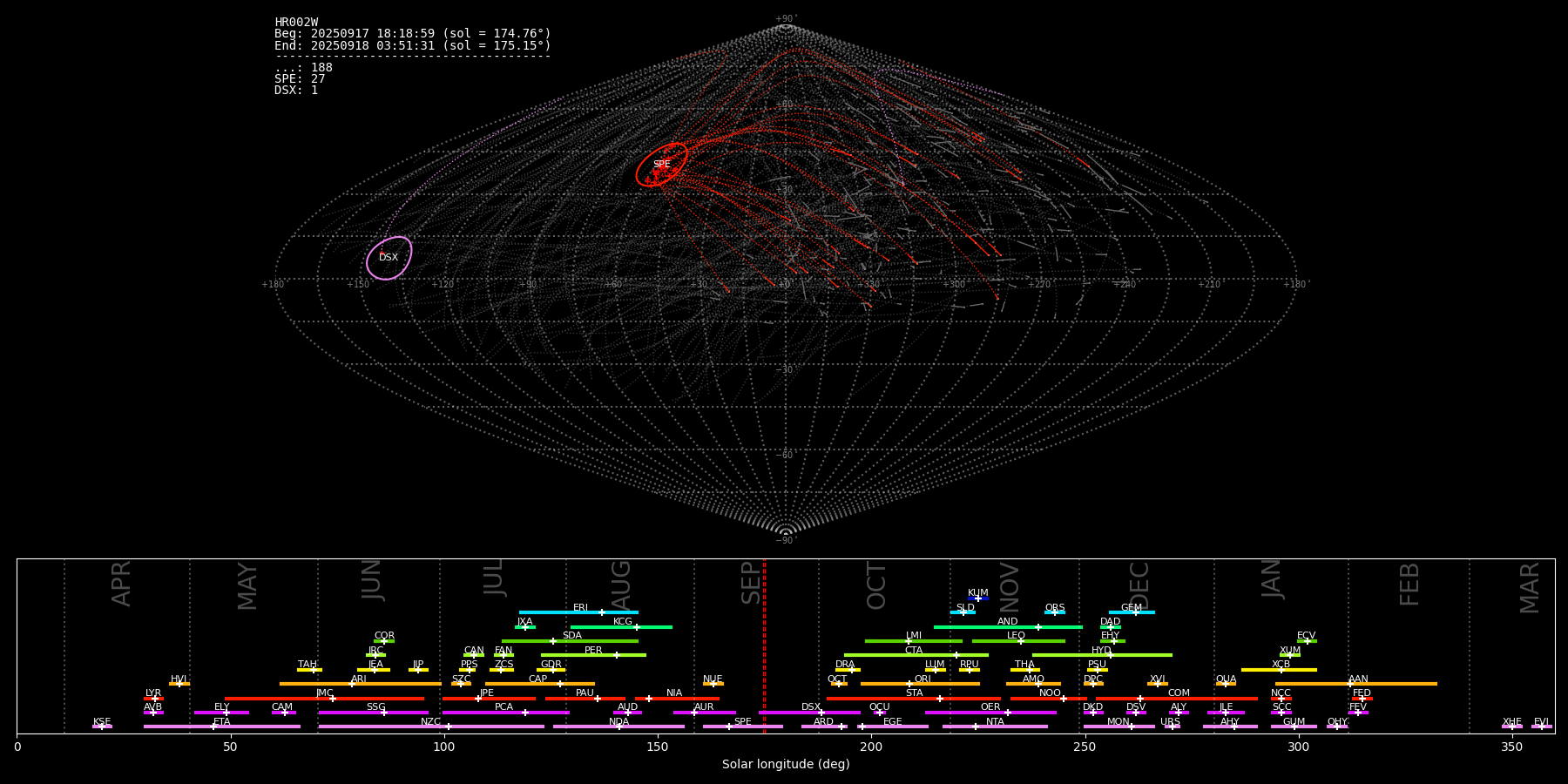Select the LYR shower bar
The image size is (1568, 784).
[153, 699]
